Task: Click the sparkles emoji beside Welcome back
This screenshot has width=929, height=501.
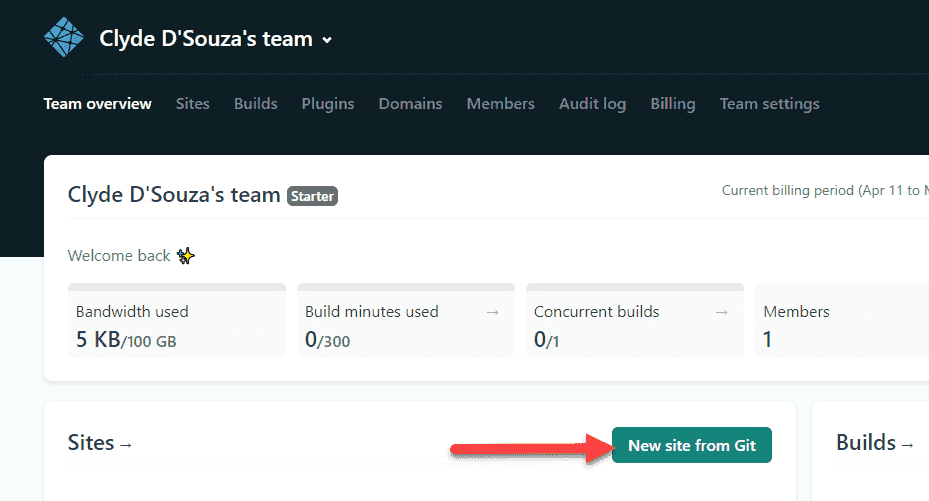Action: pyautogui.click(x=185, y=256)
